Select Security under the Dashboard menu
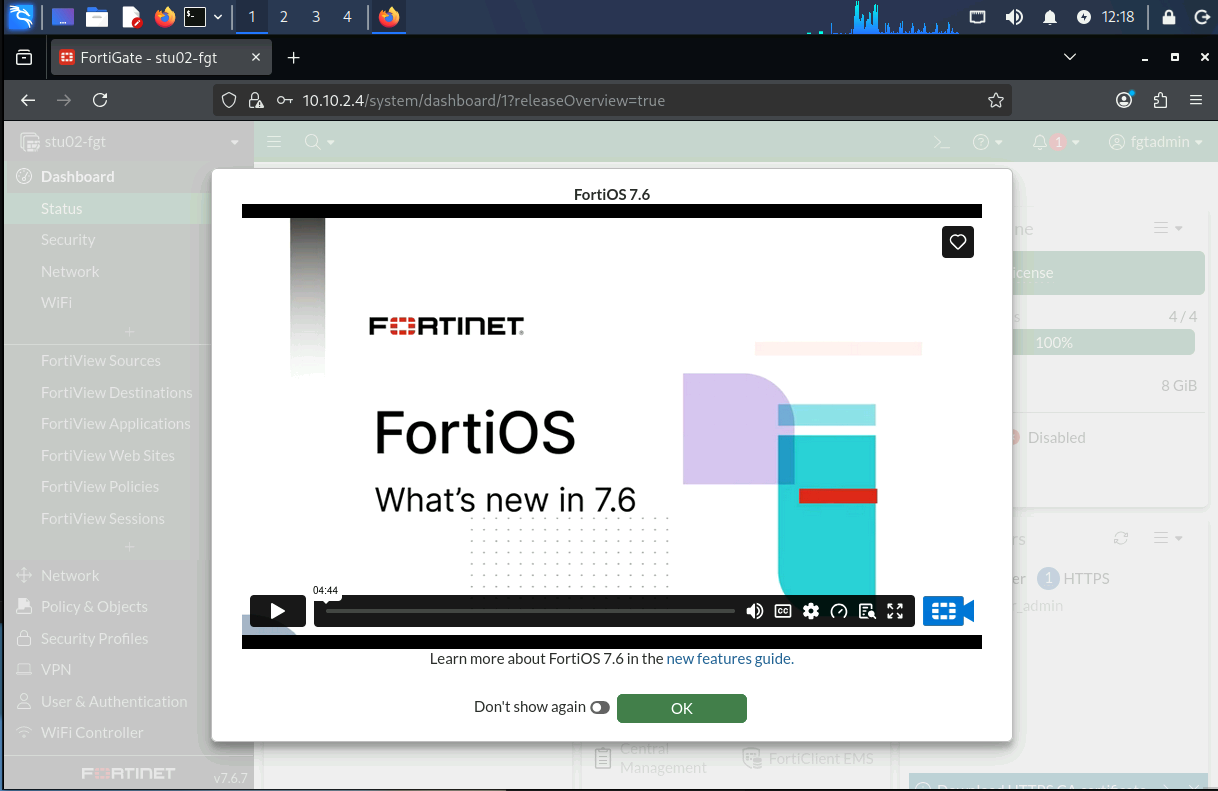 pyautogui.click(x=68, y=240)
